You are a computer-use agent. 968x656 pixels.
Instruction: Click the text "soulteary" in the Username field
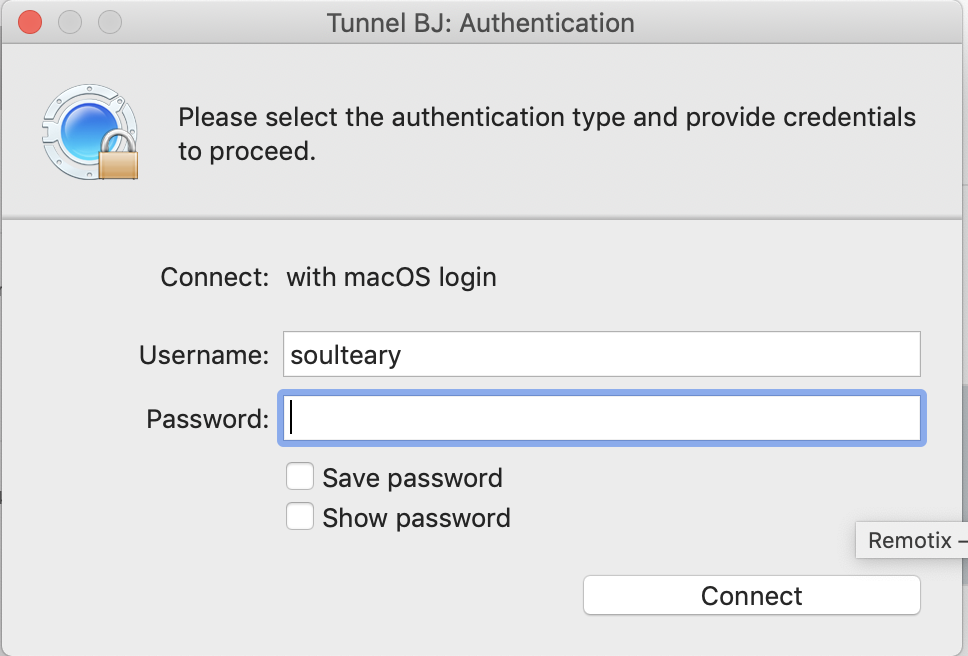click(345, 355)
